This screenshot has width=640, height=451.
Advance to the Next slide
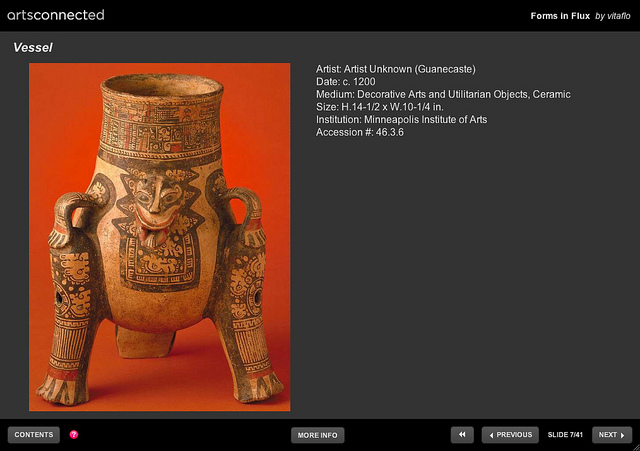612,435
